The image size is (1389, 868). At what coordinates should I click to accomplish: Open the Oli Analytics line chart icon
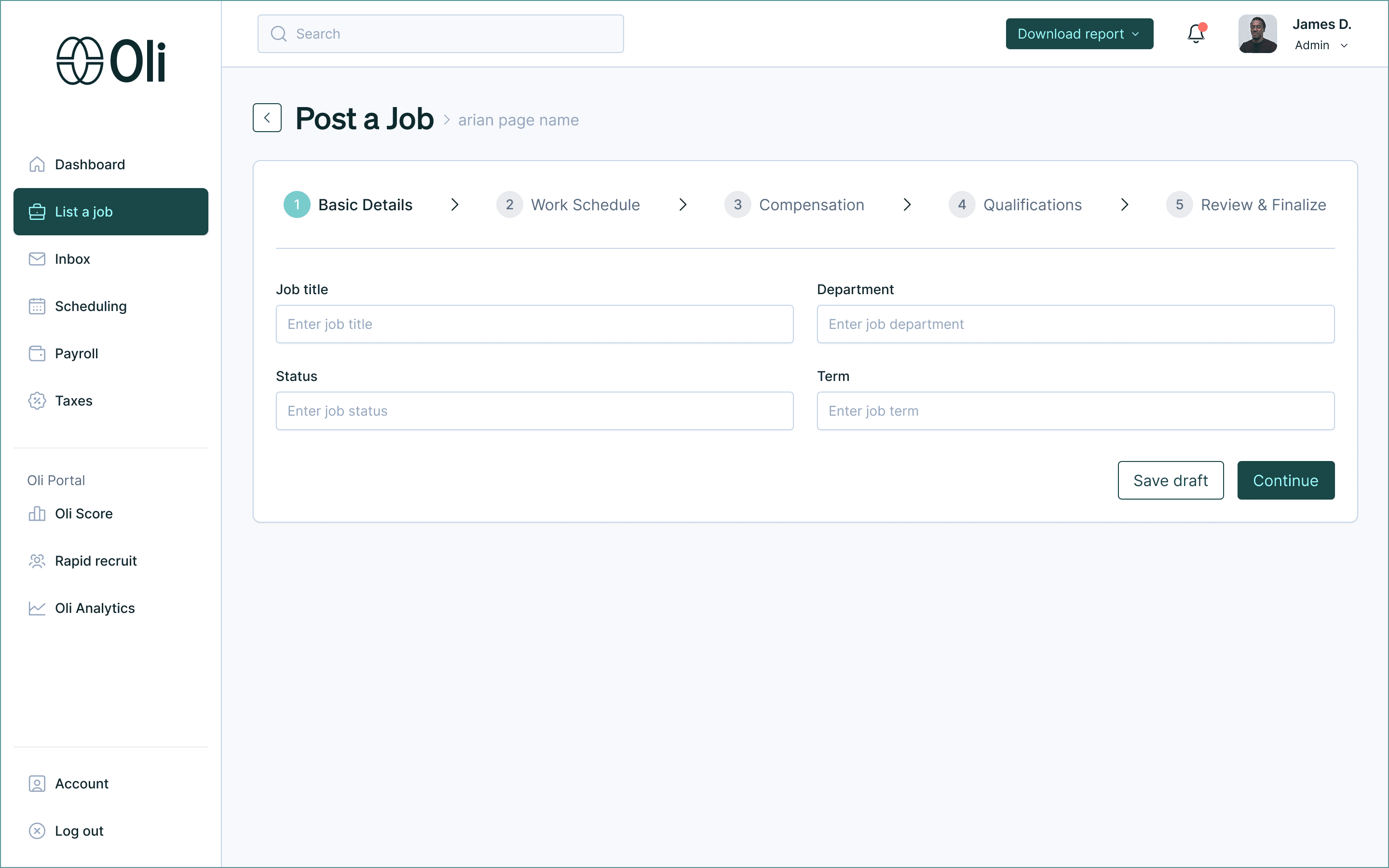[37, 608]
